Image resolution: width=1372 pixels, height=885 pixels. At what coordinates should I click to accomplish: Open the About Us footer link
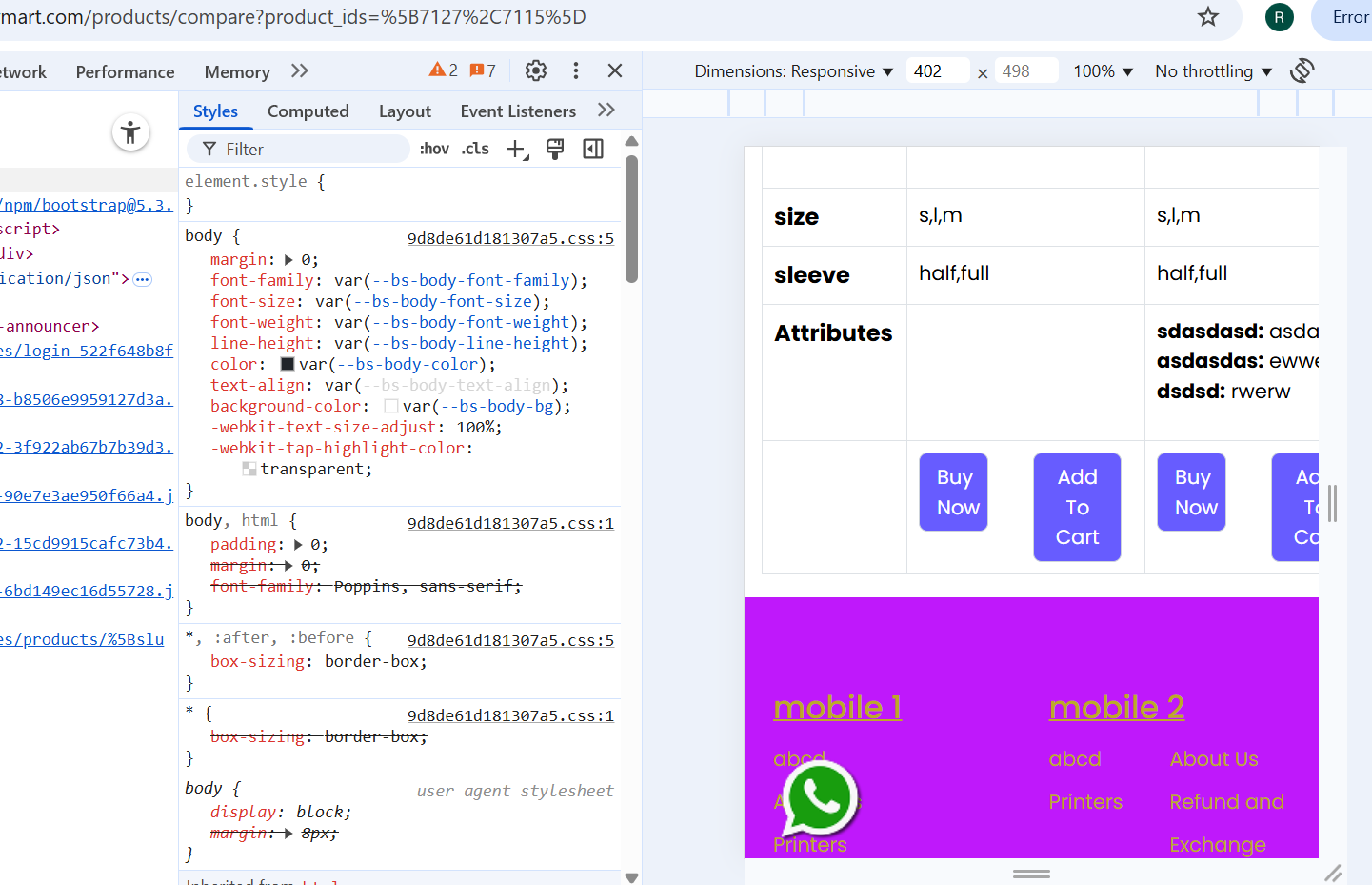point(1214,759)
